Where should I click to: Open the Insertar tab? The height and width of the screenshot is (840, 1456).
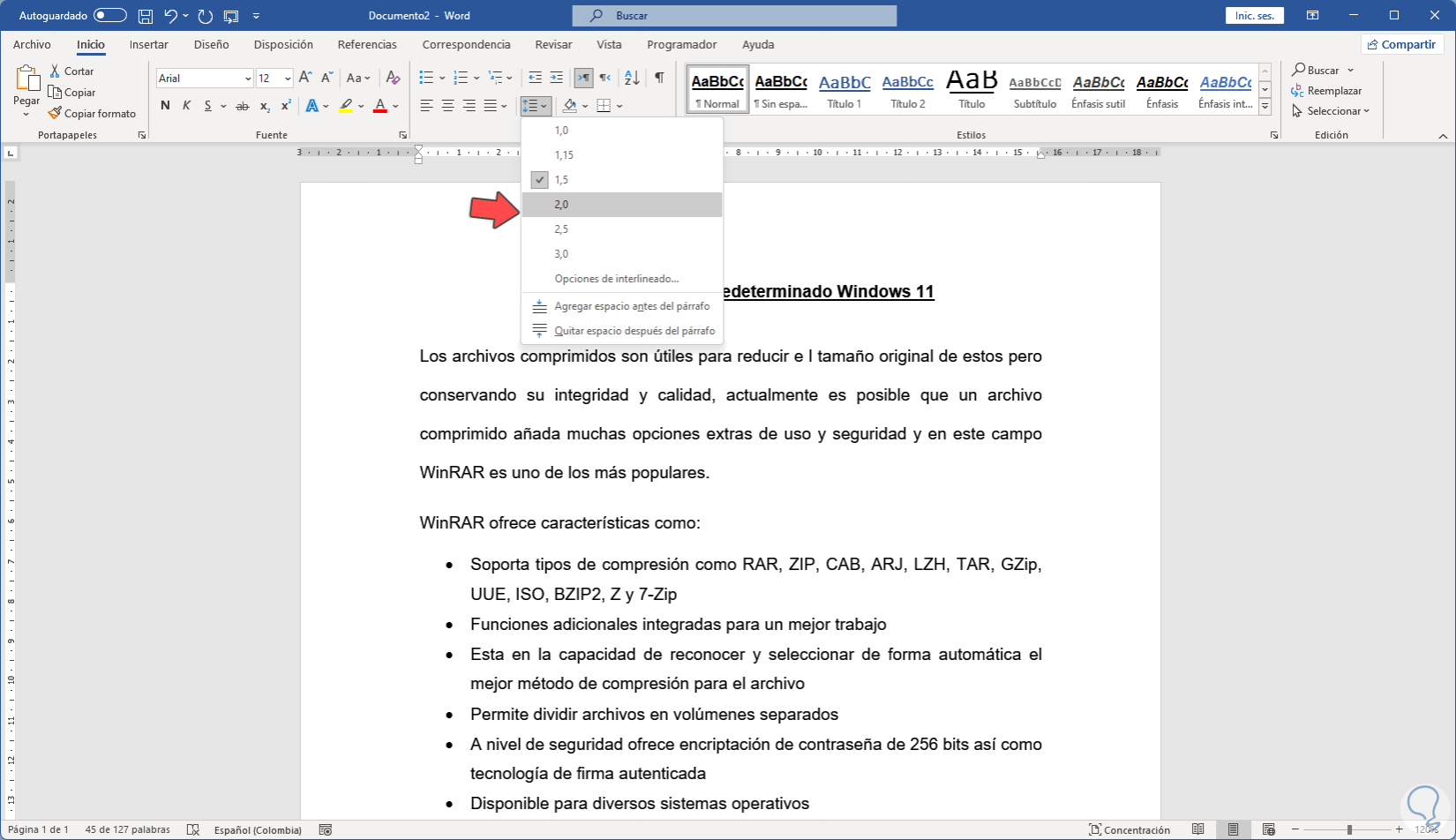[149, 44]
